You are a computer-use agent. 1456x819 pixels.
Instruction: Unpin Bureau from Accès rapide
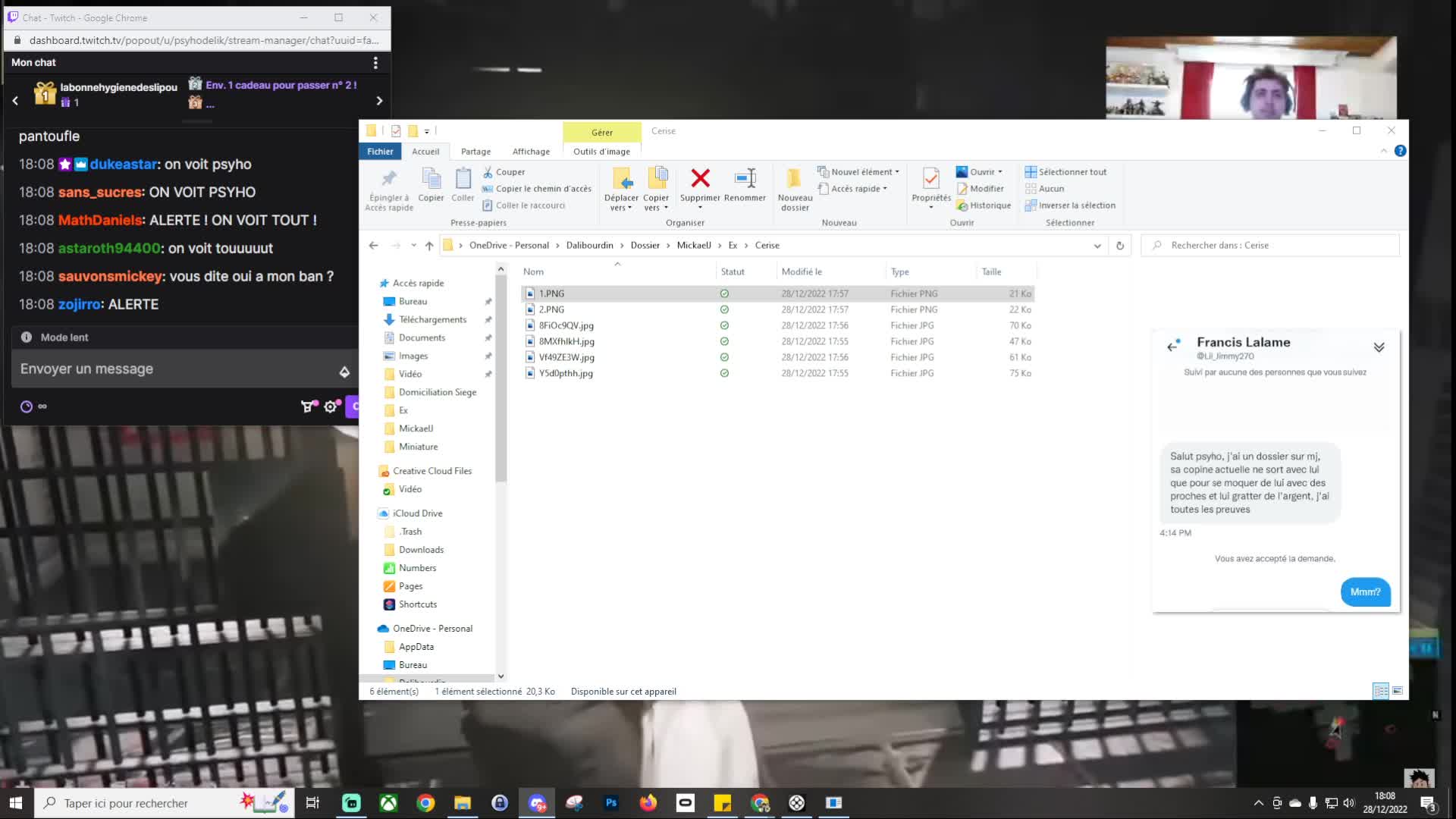488,300
